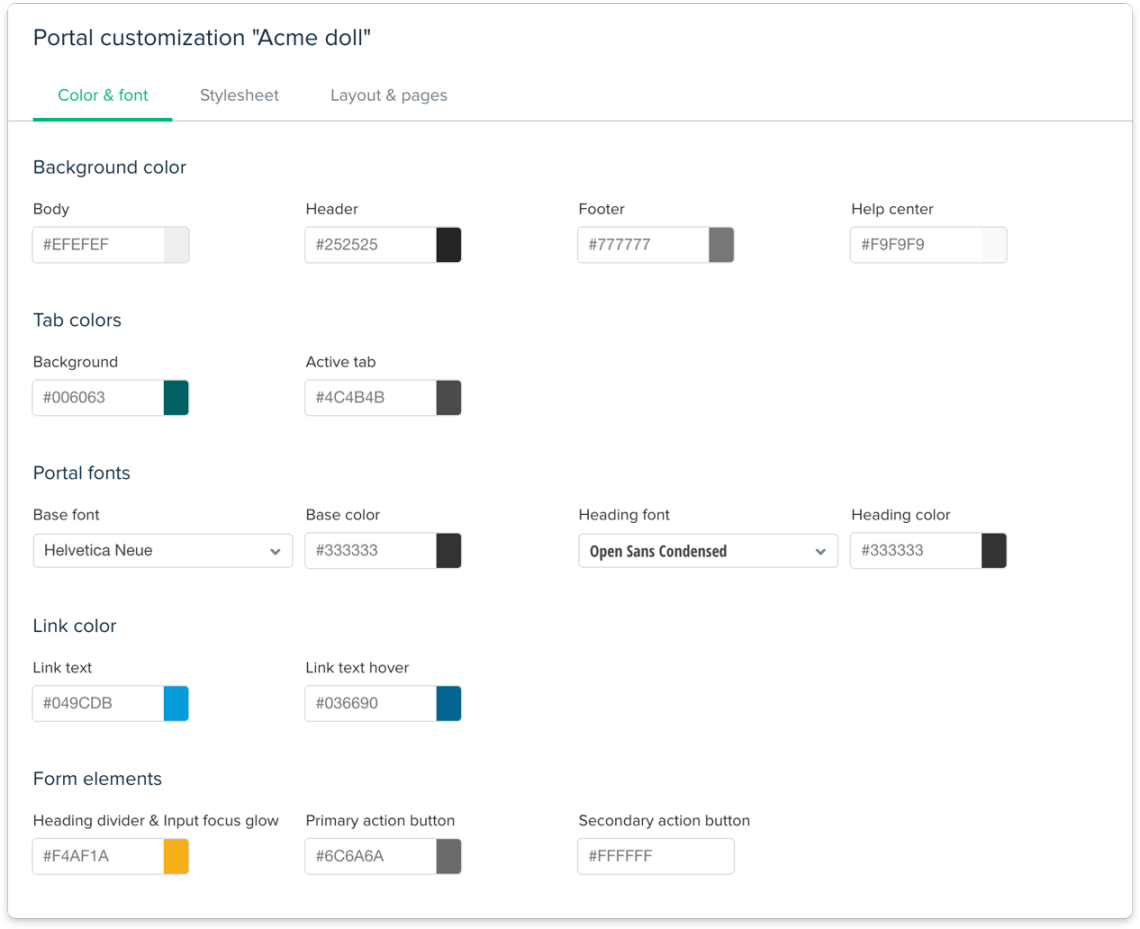Open the Body background color swatch
The width and height of the screenshot is (1140, 929).
[176, 244]
